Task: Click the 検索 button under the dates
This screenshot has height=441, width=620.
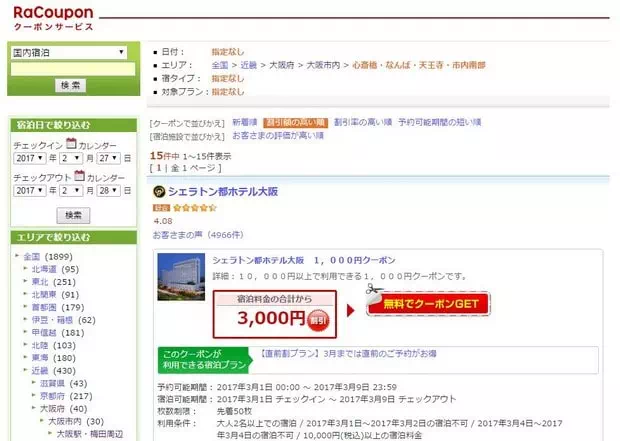Action: click(x=73, y=215)
